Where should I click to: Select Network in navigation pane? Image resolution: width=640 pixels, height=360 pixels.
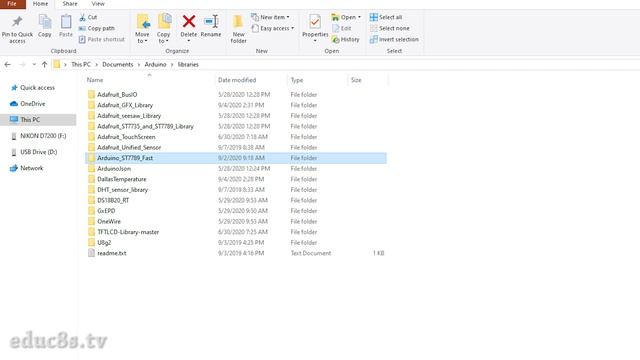click(x=31, y=168)
